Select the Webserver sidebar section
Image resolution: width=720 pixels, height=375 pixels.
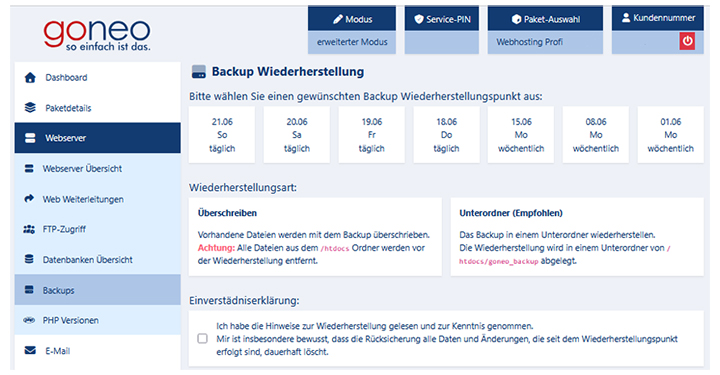coord(97,138)
